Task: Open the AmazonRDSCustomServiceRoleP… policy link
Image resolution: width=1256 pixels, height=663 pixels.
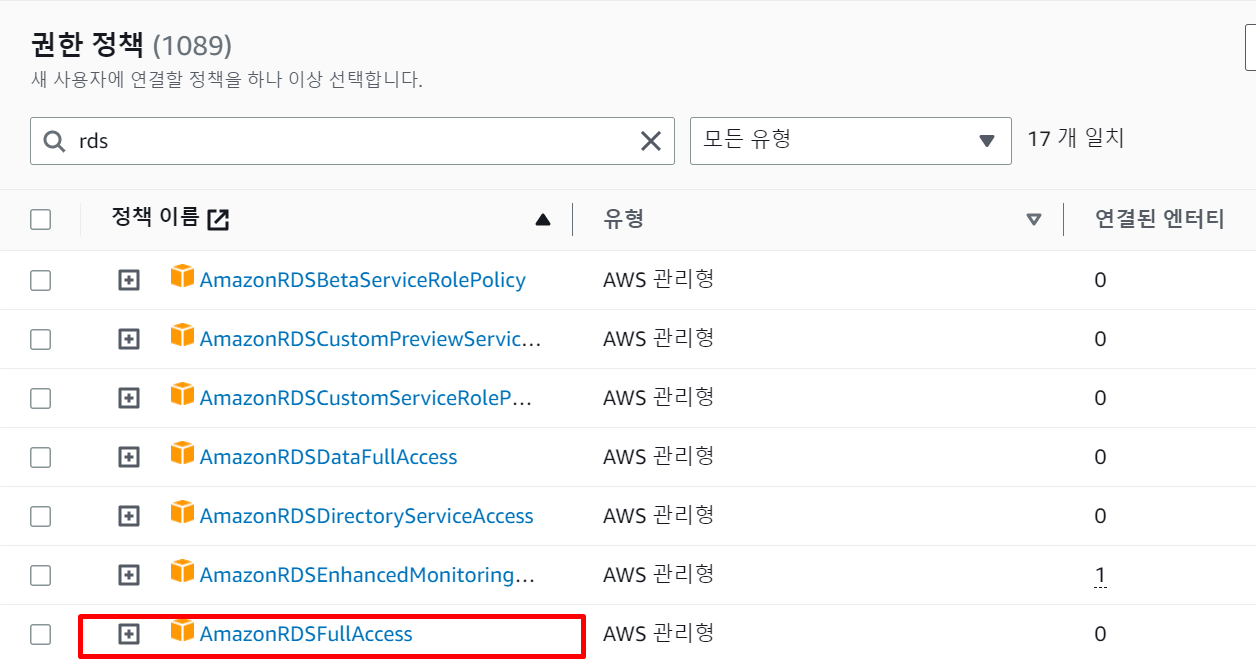Action: (x=366, y=398)
